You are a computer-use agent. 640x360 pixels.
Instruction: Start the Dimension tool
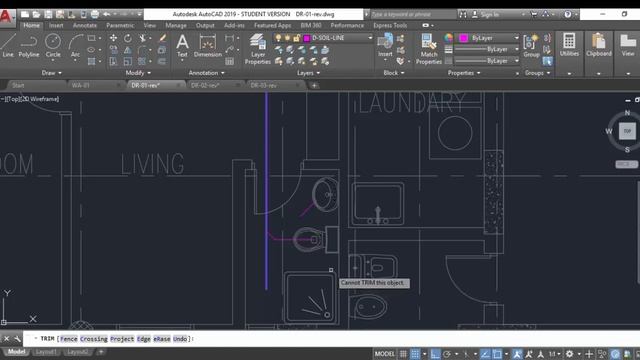(207, 45)
